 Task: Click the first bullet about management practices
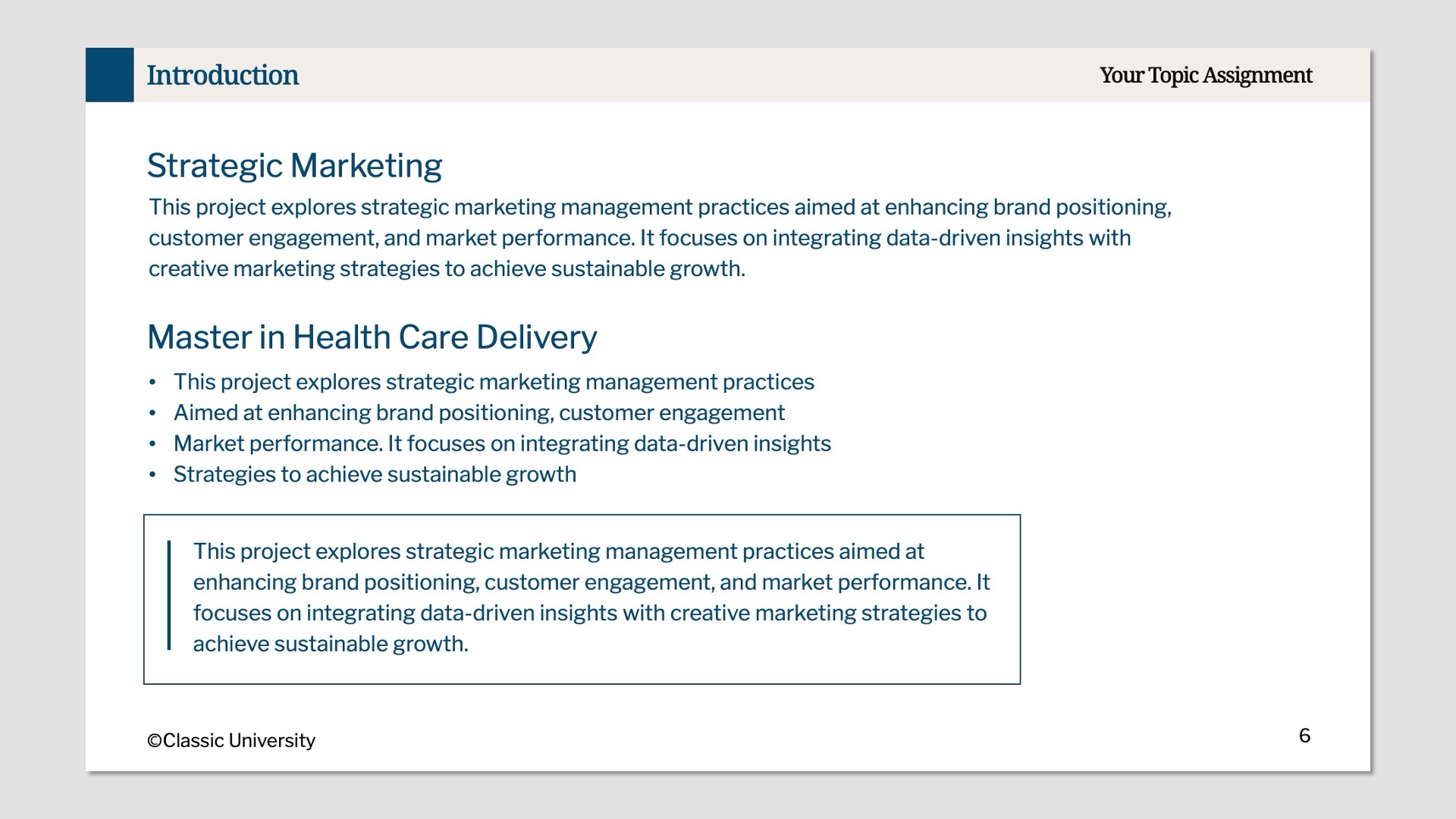pyautogui.click(x=493, y=382)
